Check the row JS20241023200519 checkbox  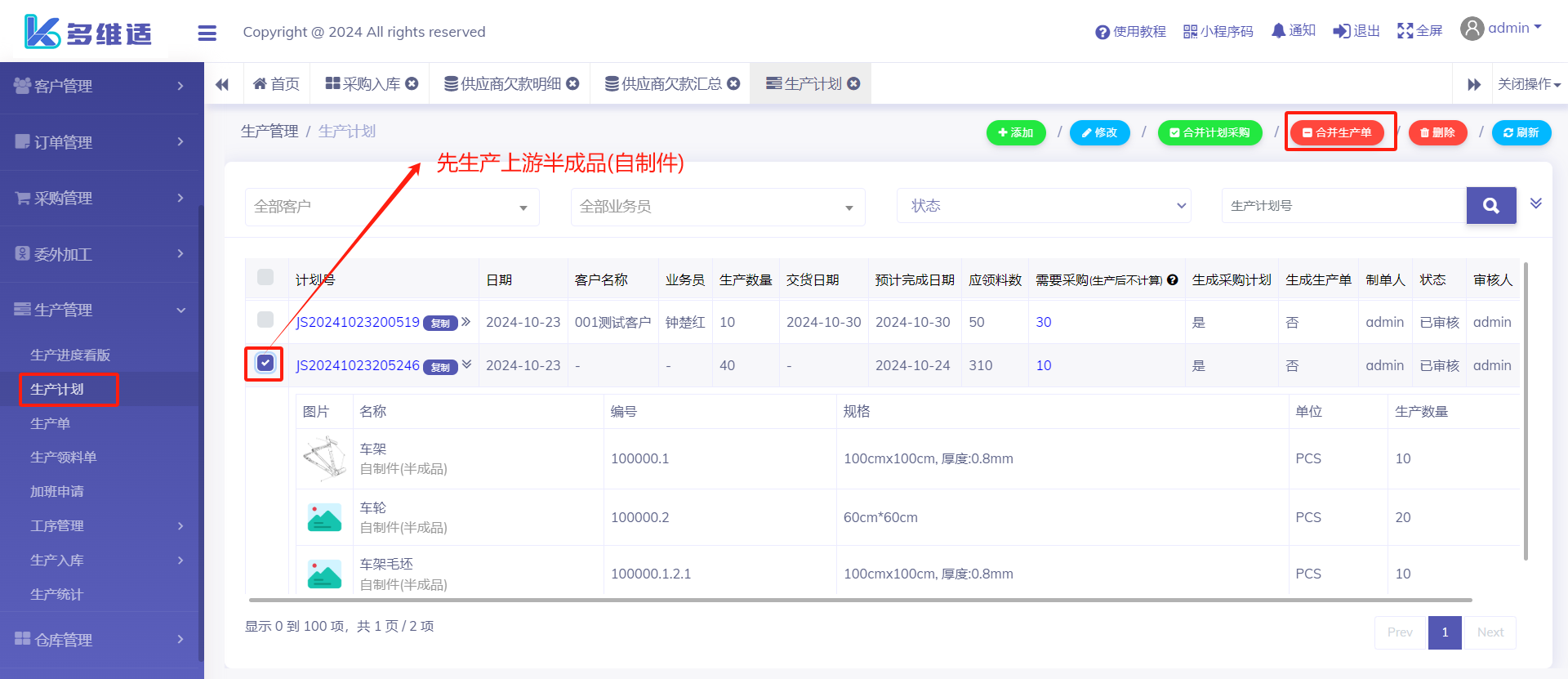(265, 319)
